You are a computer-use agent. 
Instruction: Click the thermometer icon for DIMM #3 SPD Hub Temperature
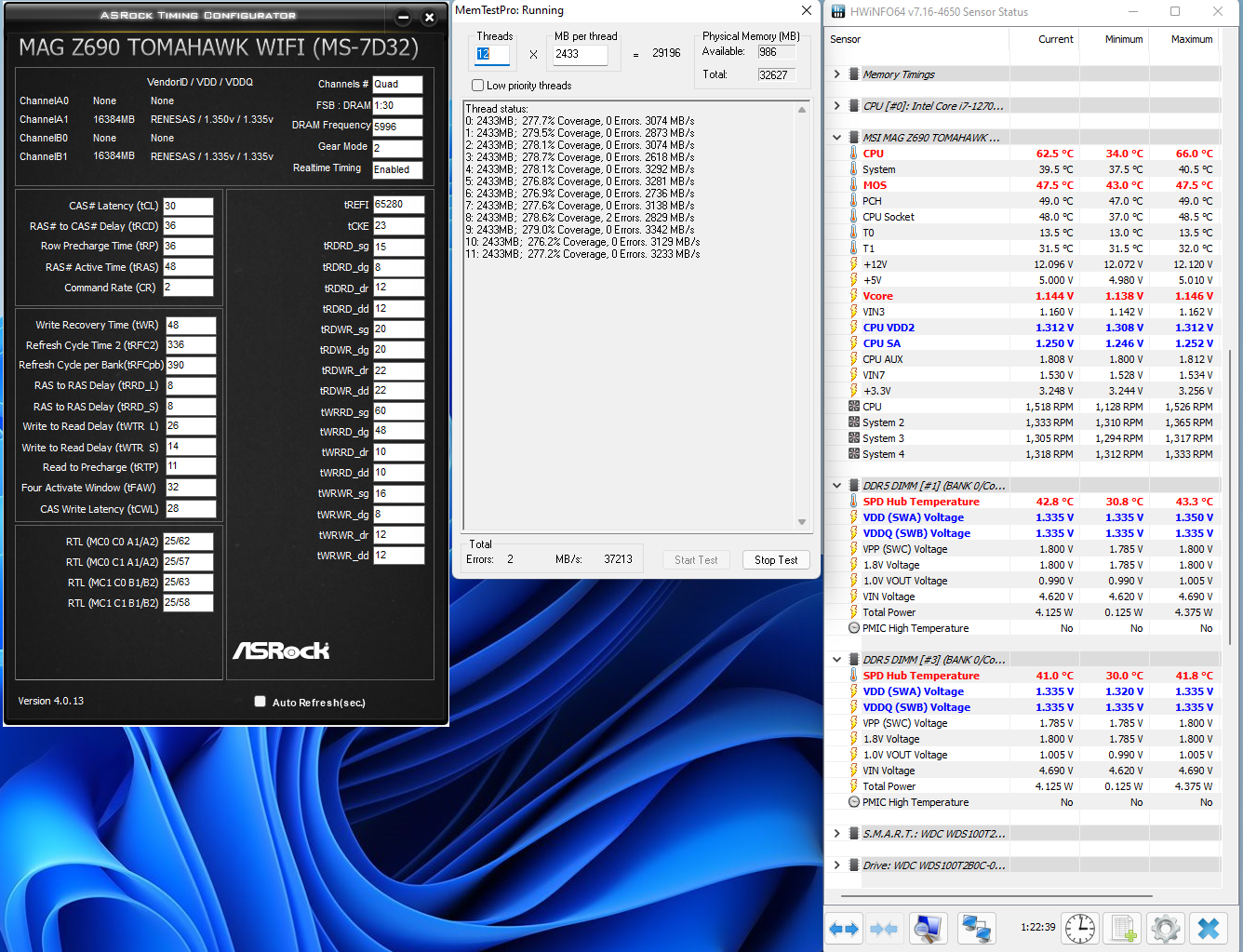853,676
